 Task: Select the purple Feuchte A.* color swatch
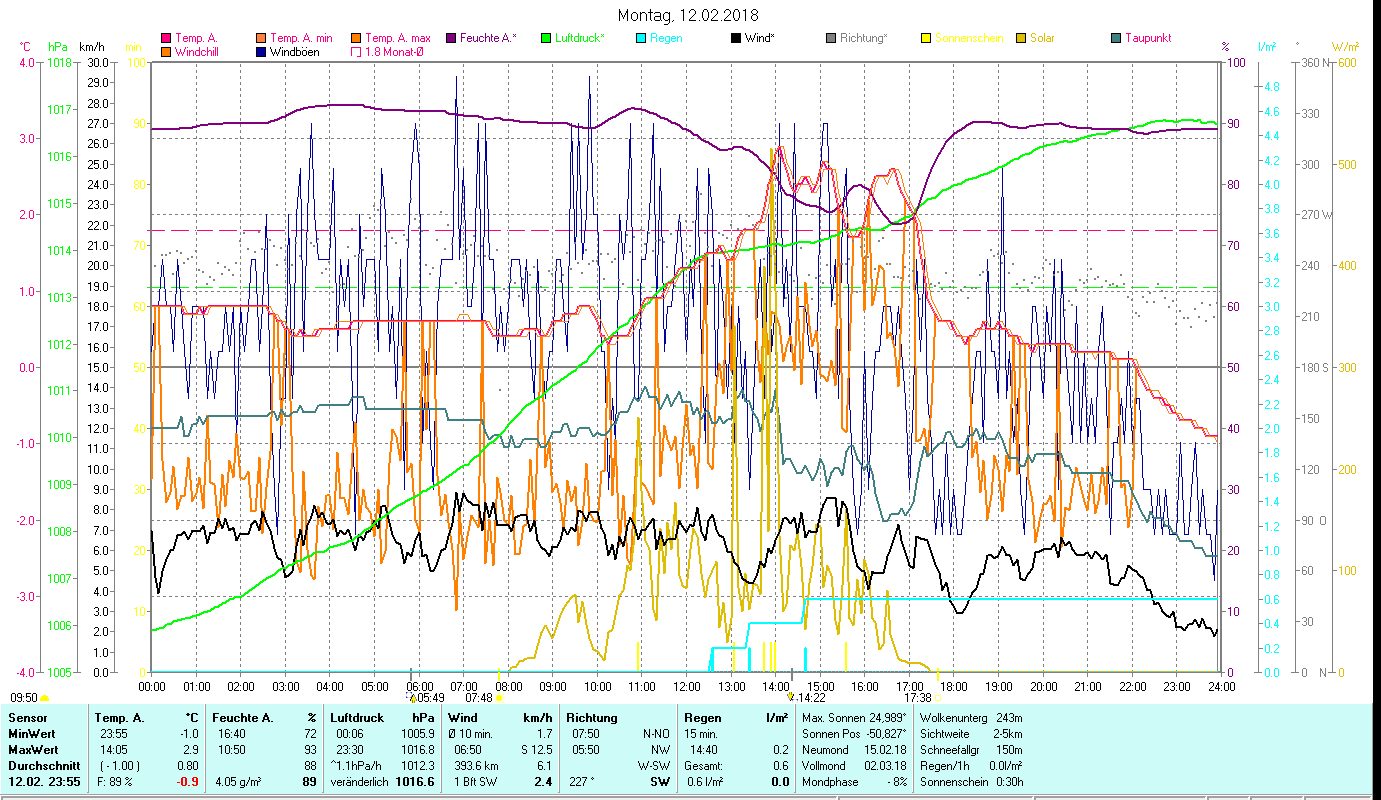[x=449, y=39]
